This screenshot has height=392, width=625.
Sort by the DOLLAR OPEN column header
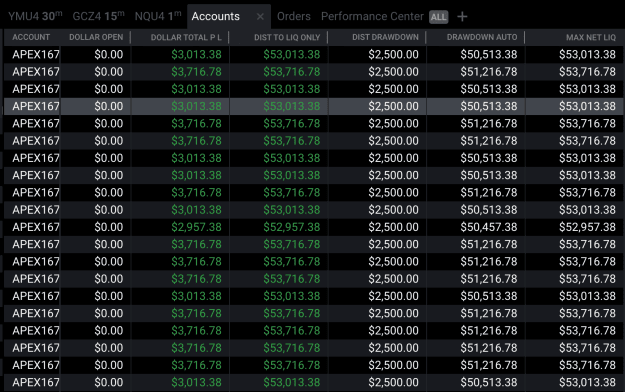click(96, 37)
